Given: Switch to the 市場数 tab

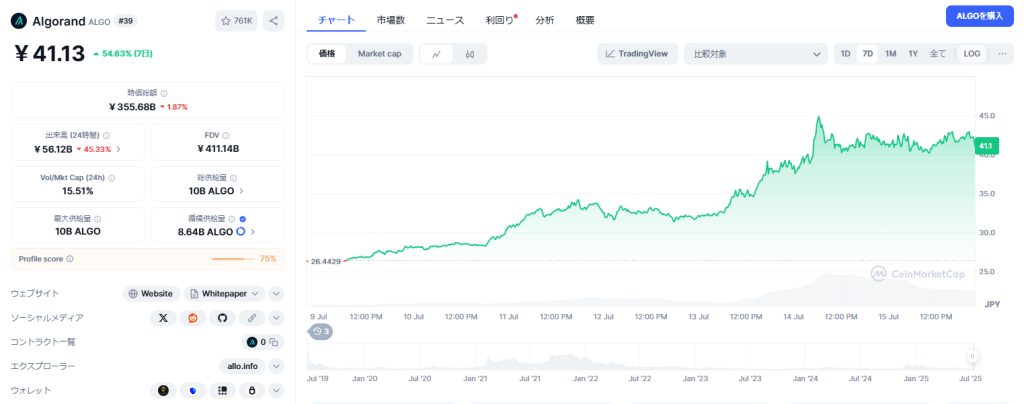Looking at the screenshot, I should 391,20.
